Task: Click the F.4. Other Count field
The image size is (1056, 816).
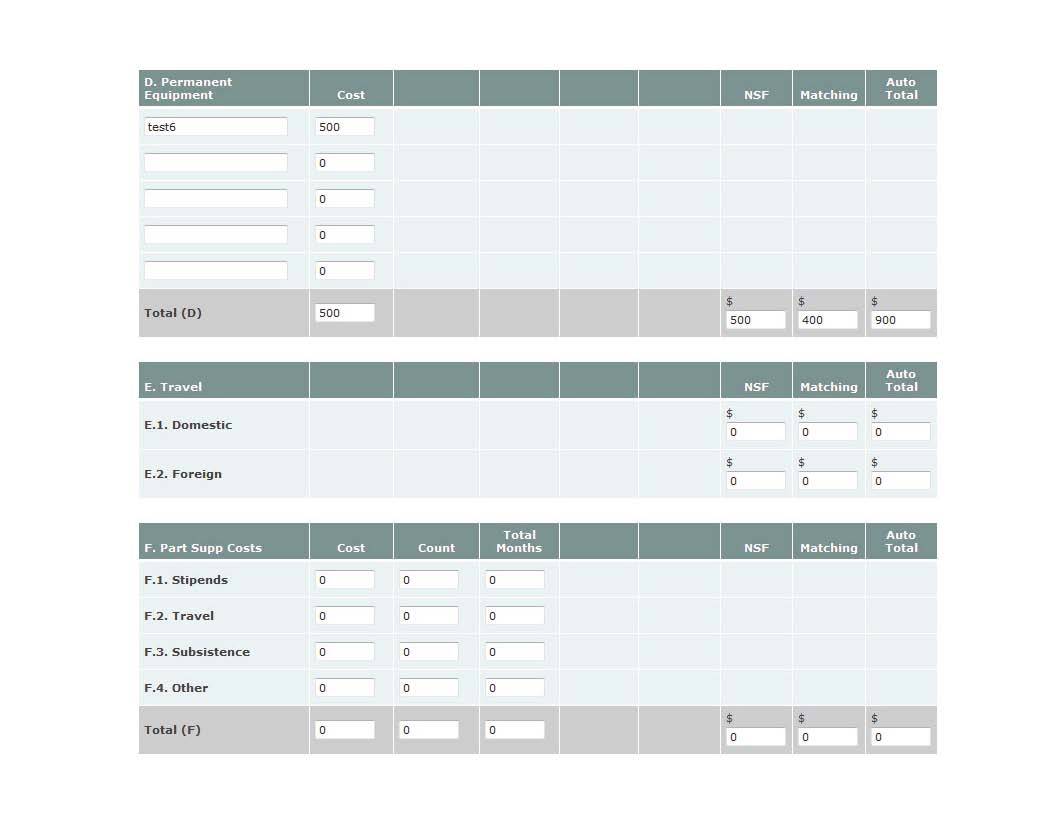Action: 428,687
